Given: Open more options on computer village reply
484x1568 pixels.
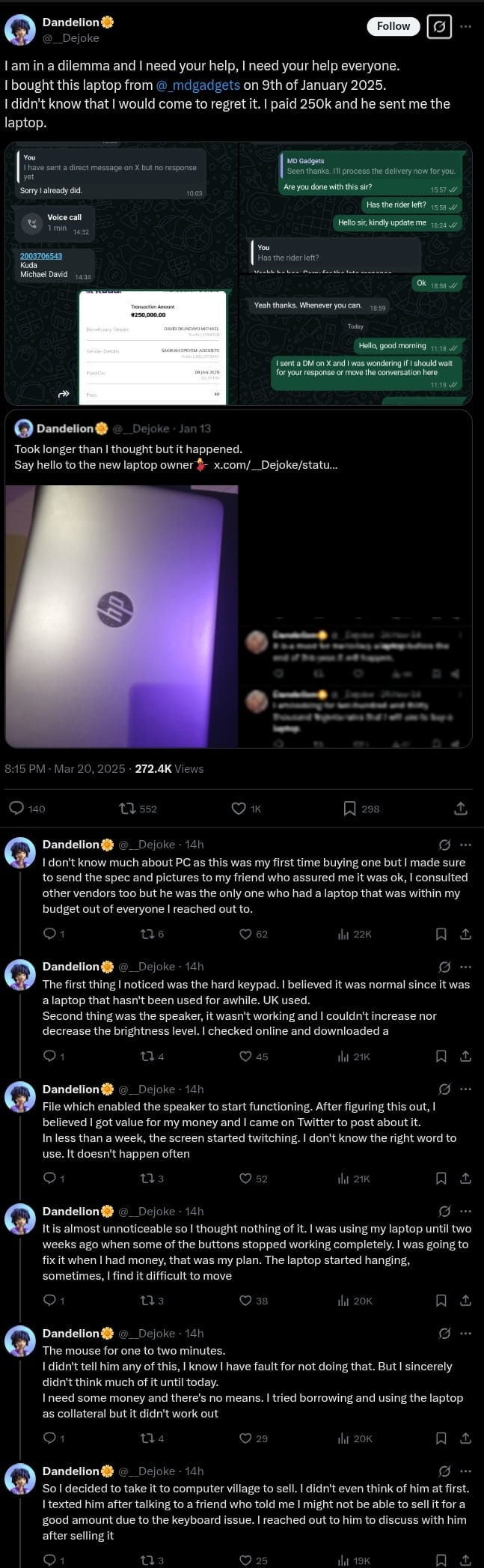Looking at the screenshot, I should tap(466, 1471).
